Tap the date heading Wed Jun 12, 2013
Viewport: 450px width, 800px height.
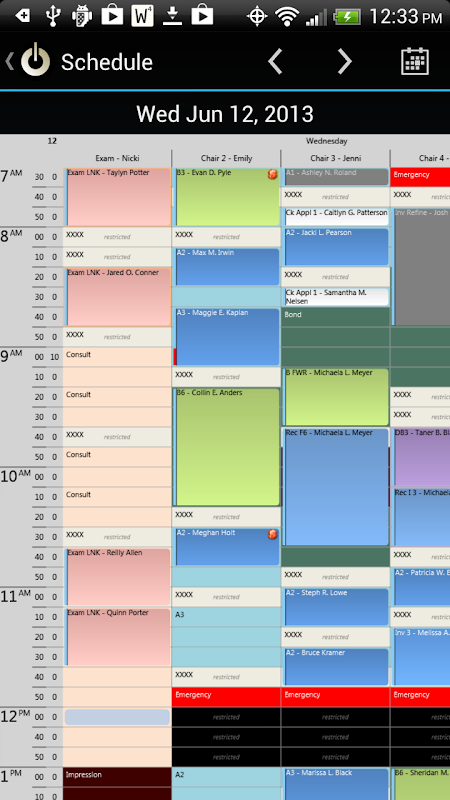(225, 113)
